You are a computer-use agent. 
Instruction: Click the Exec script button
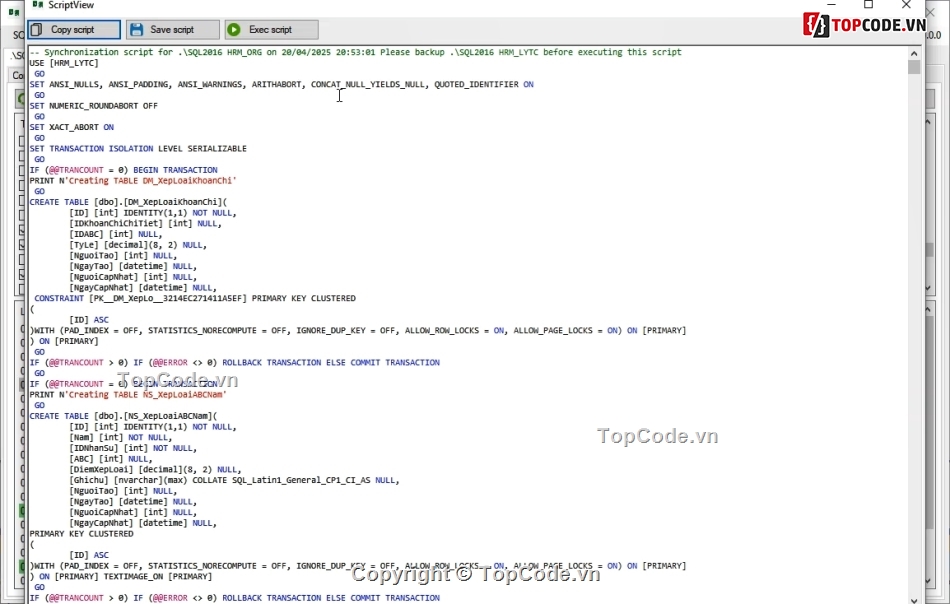point(271,30)
